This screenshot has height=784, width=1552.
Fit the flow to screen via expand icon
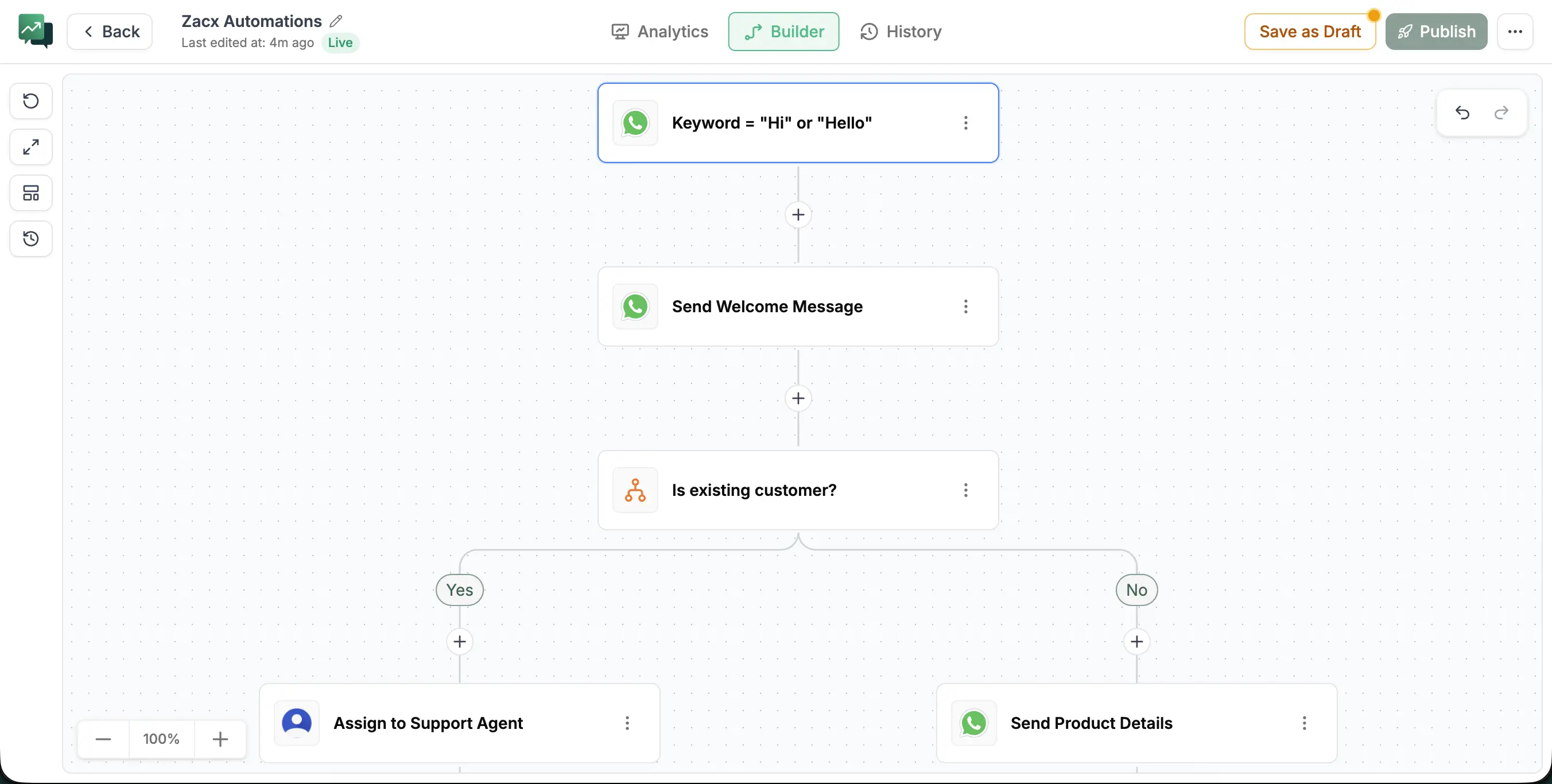coord(30,146)
